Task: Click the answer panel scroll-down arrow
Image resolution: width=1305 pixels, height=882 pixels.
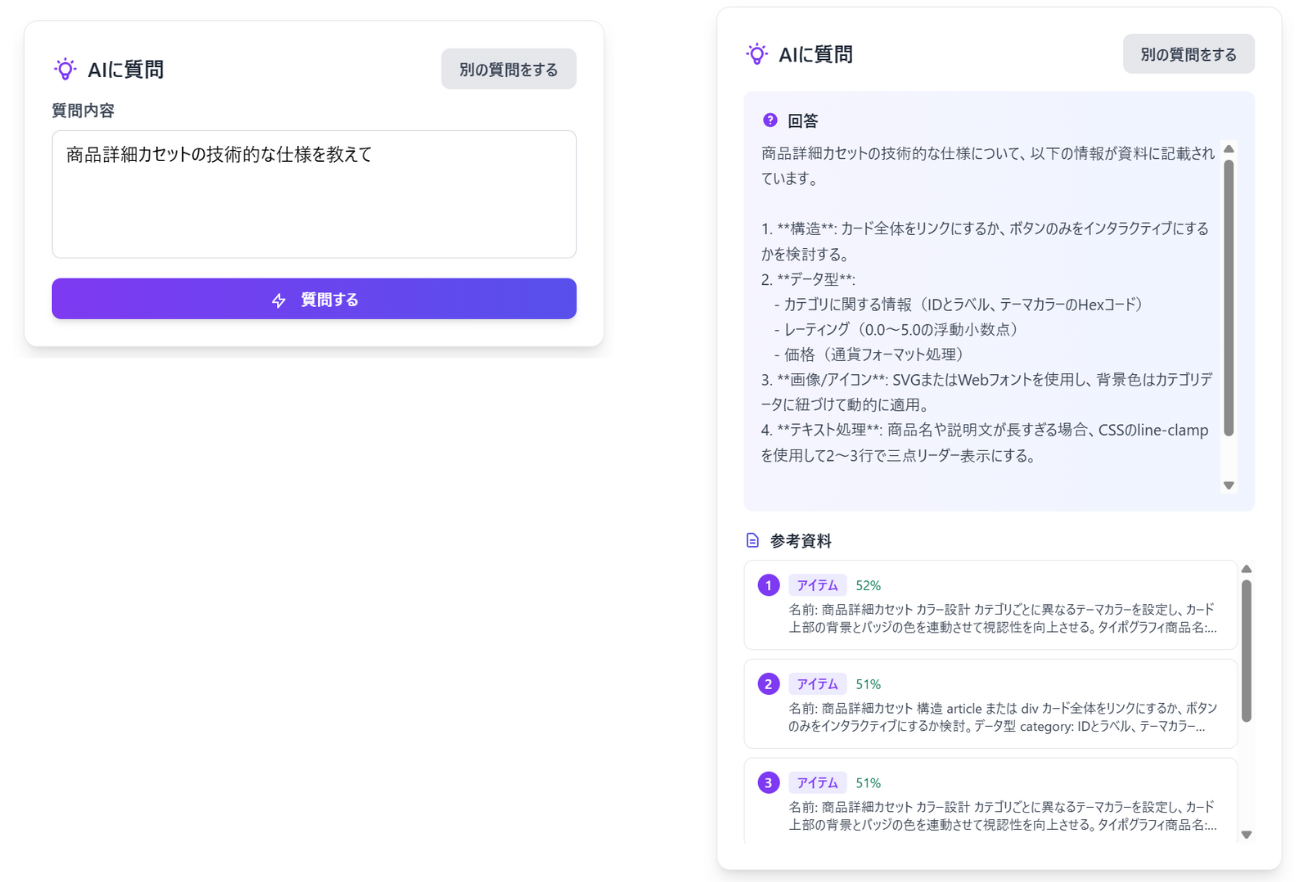Action: click(1229, 485)
